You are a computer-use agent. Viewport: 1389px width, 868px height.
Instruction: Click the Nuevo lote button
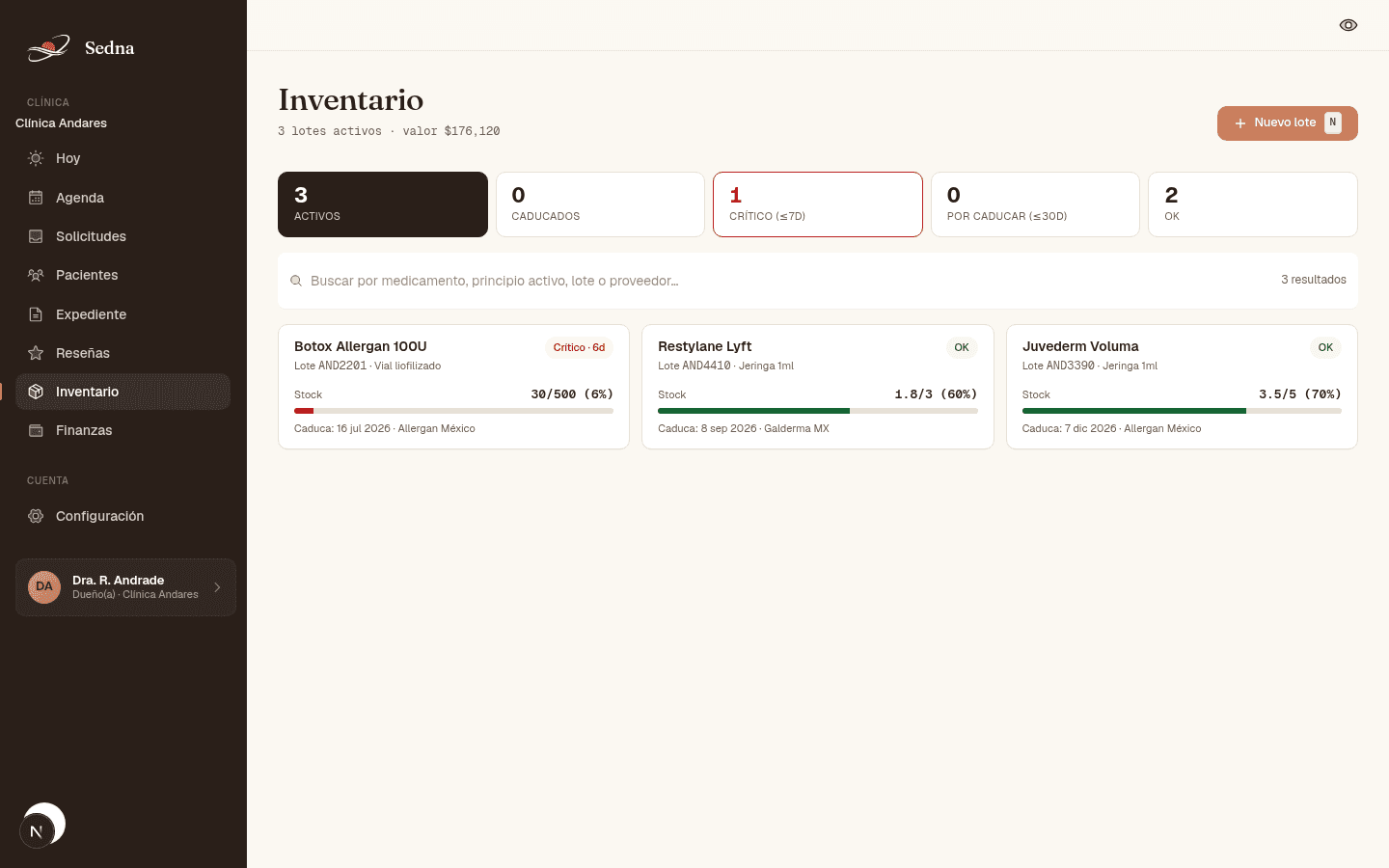(1287, 123)
